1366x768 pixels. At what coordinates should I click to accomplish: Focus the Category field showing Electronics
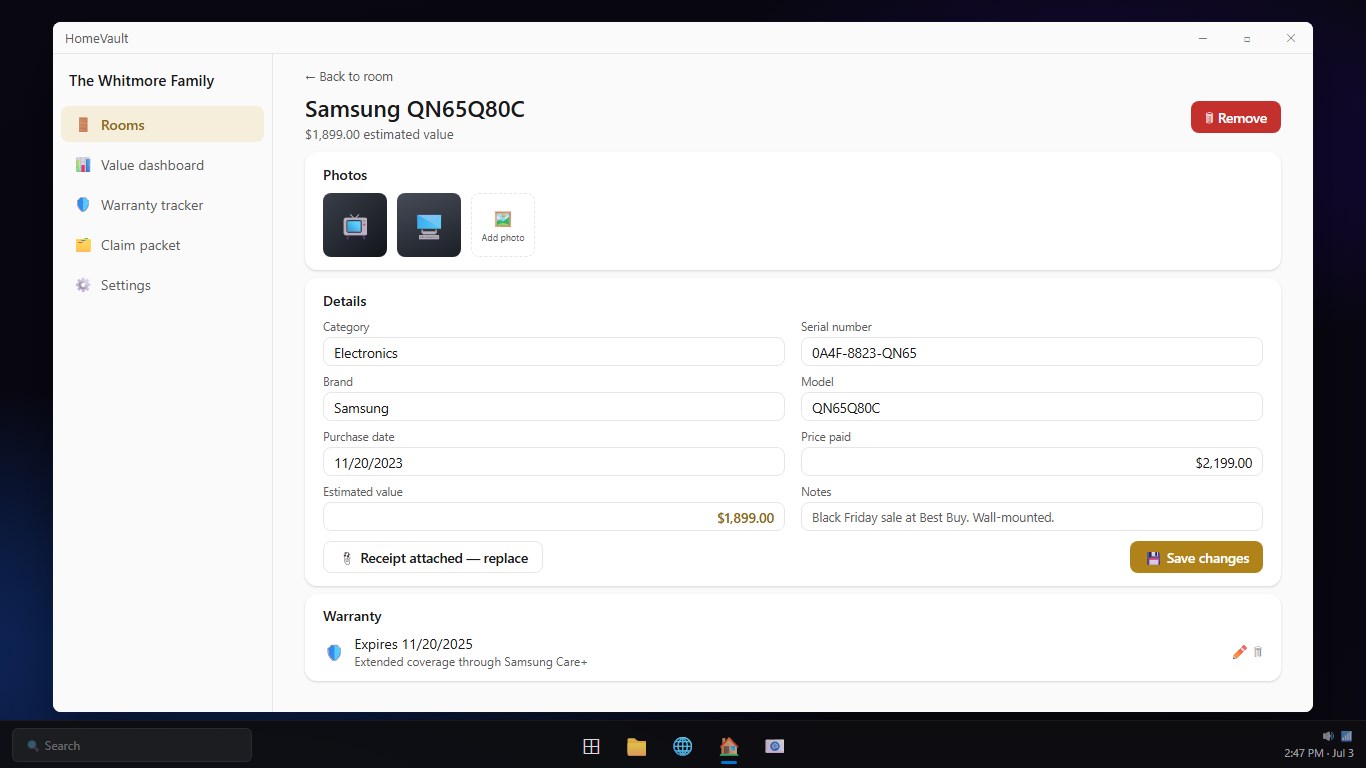pos(554,352)
